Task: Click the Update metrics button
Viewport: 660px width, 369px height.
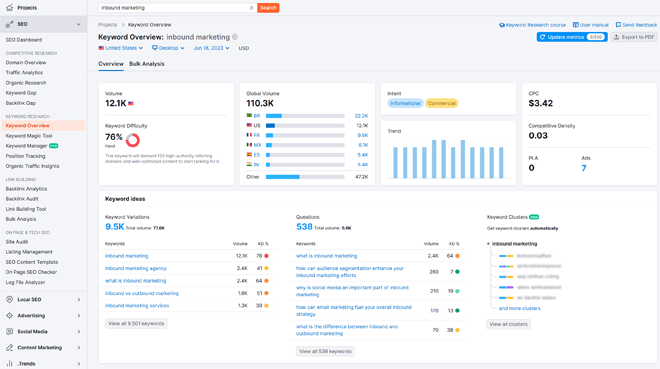Action: coord(572,37)
